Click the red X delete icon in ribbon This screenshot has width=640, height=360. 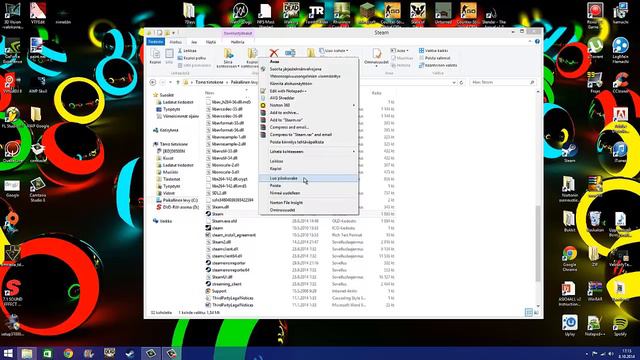point(273,53)
